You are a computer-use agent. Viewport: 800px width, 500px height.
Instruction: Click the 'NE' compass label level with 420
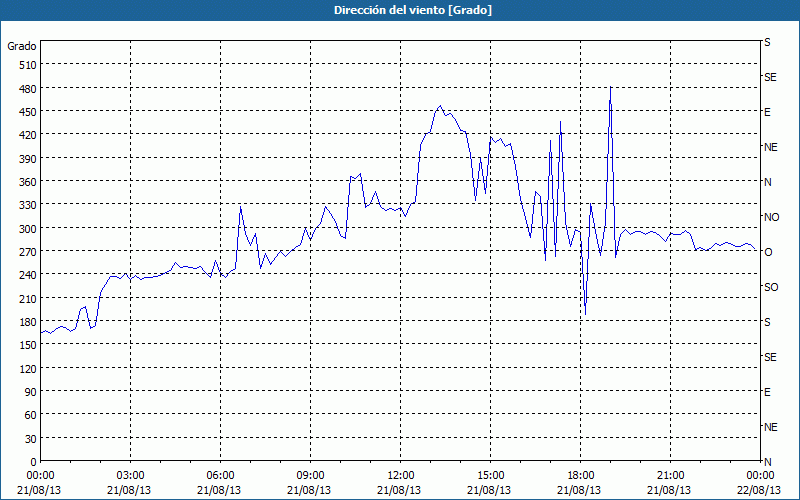(x=771, y=147)
